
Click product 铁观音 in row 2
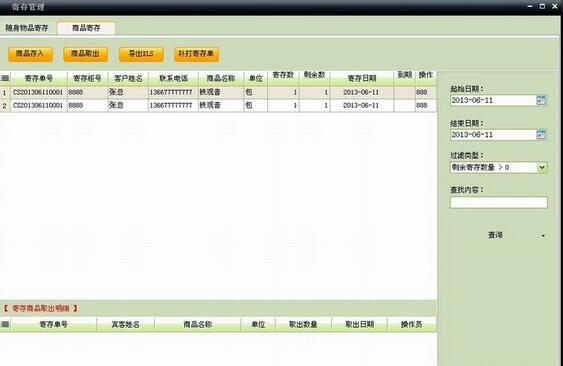(x=210, y=105)
